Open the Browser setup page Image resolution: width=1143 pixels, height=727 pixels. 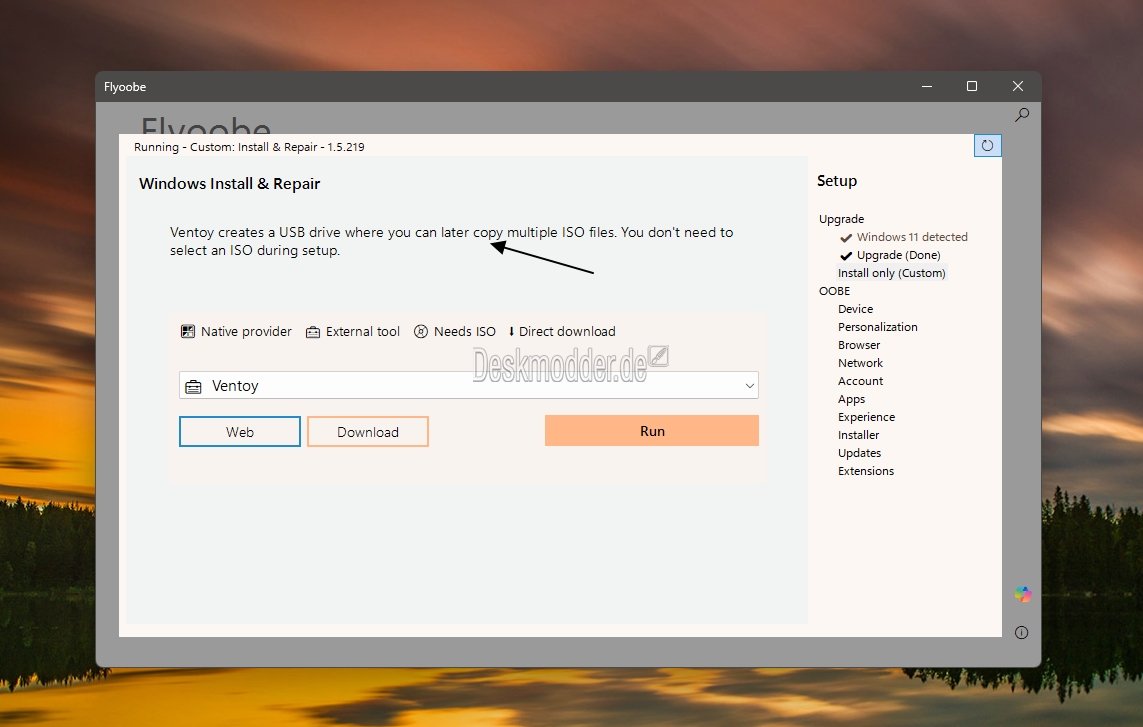tap(859, 345)
